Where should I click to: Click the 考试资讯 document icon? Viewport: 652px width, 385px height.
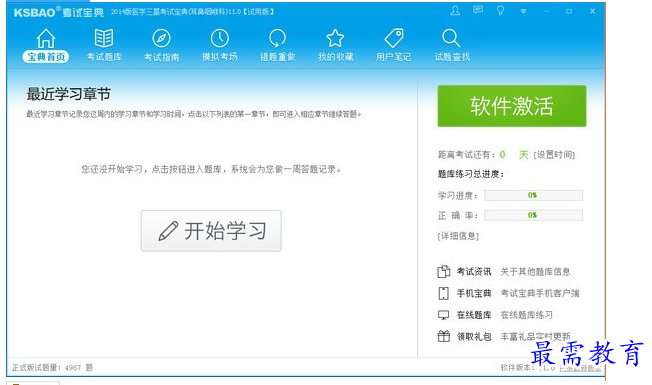pyautogui.click(x=444, y=271)
